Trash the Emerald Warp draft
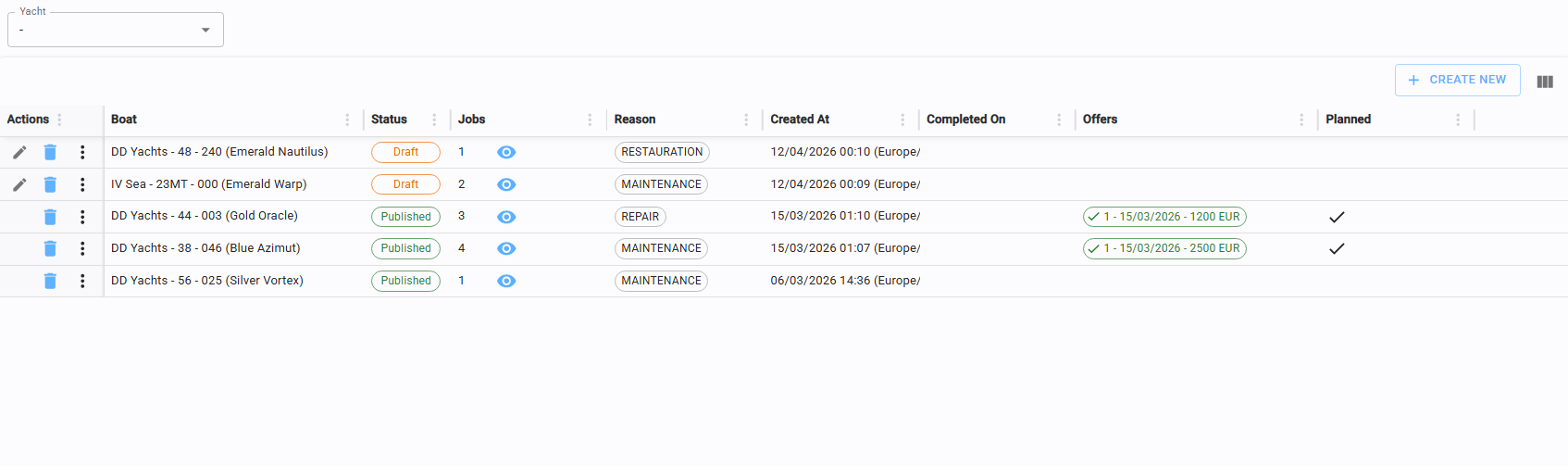 pos(50,184)
